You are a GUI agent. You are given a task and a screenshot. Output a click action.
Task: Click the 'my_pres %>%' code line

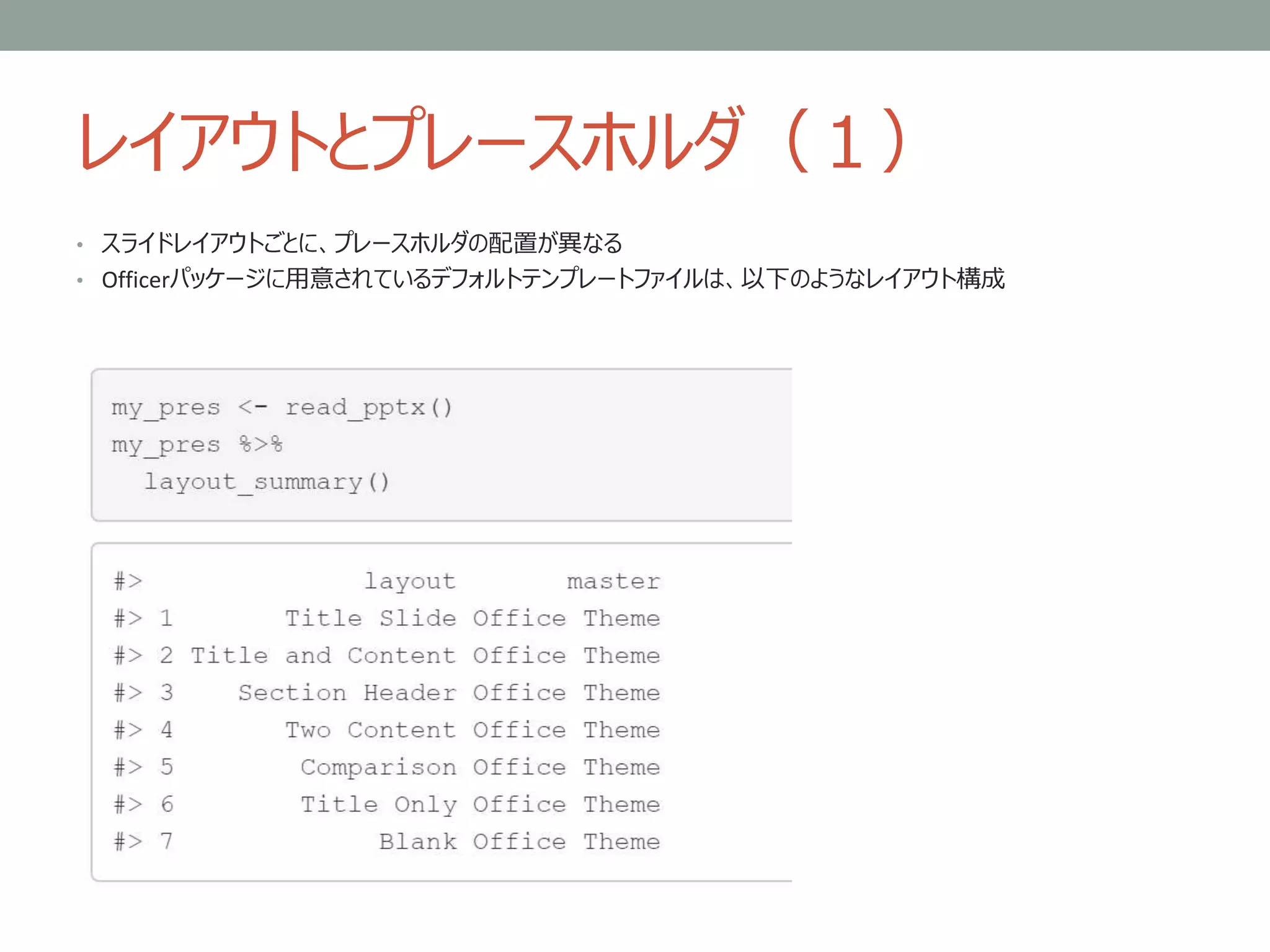click(197, 445)
